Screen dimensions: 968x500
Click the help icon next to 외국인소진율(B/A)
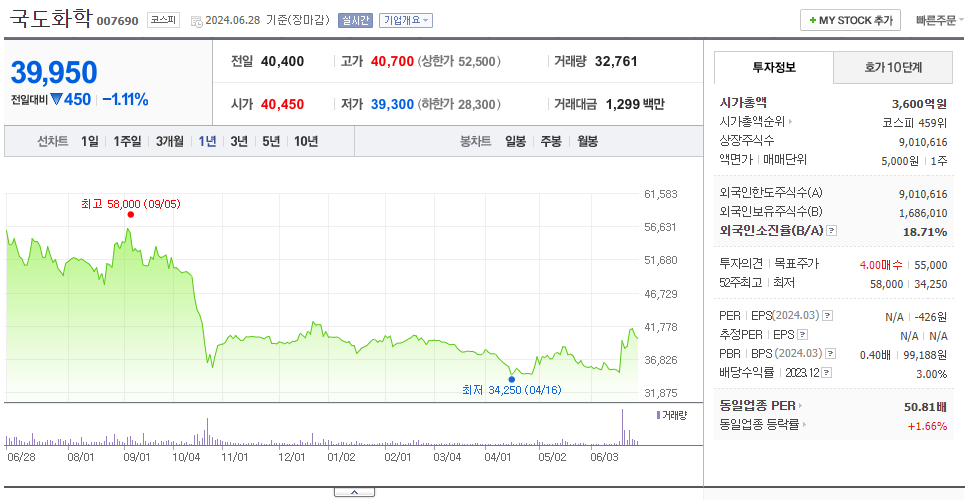point(832,231)
